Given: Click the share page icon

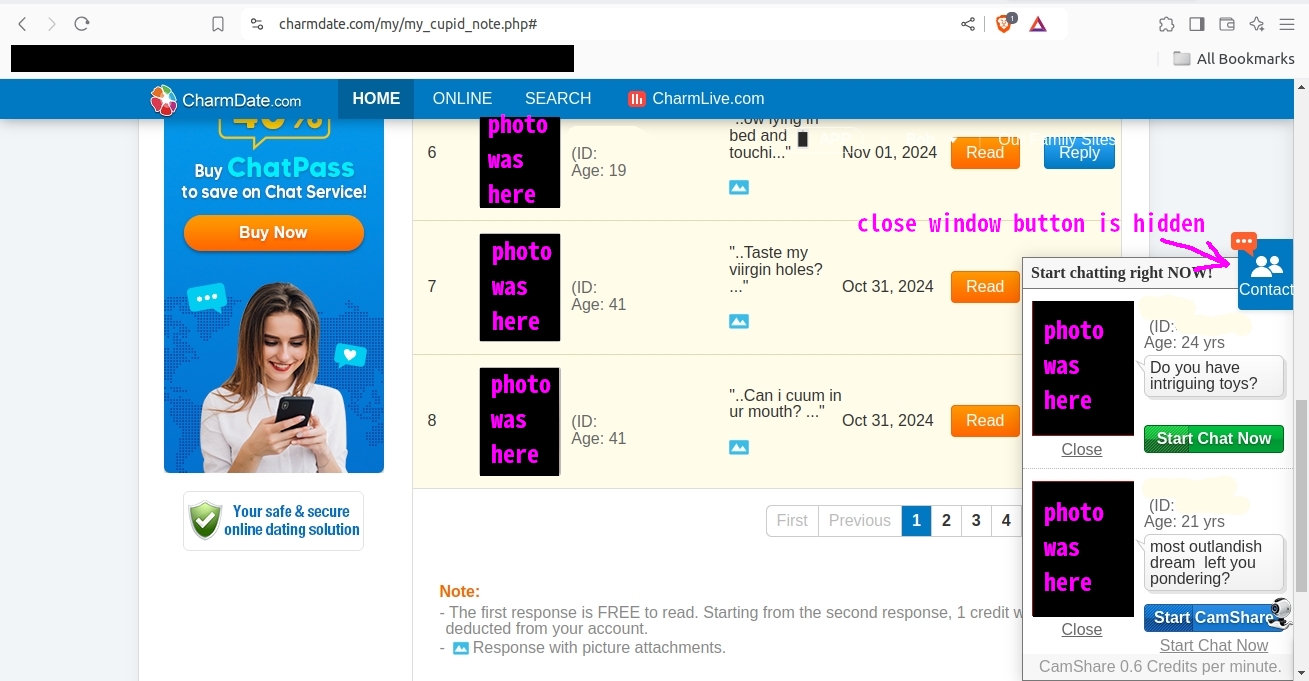Looking at the screenshot, I should tap(967, 23).
